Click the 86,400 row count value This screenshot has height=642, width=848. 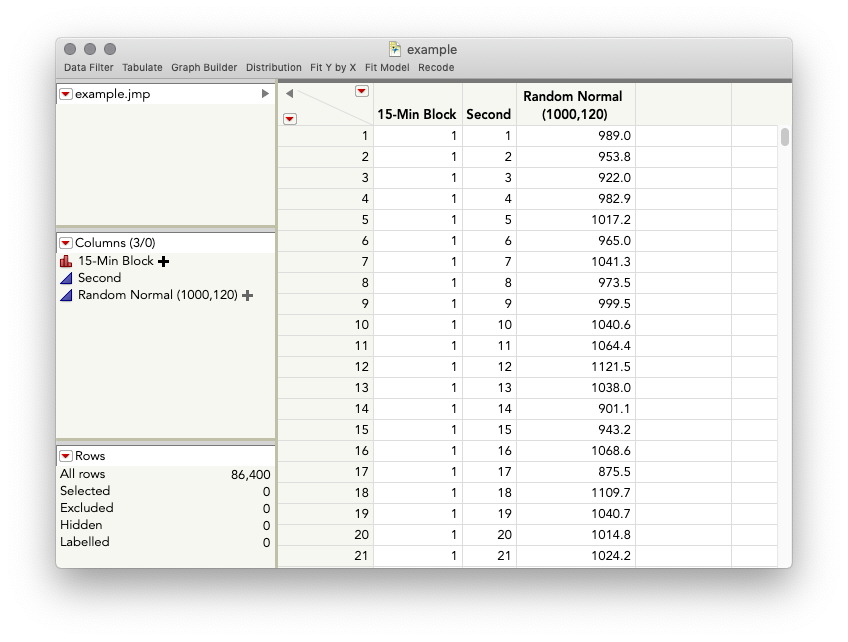(250, 475)
